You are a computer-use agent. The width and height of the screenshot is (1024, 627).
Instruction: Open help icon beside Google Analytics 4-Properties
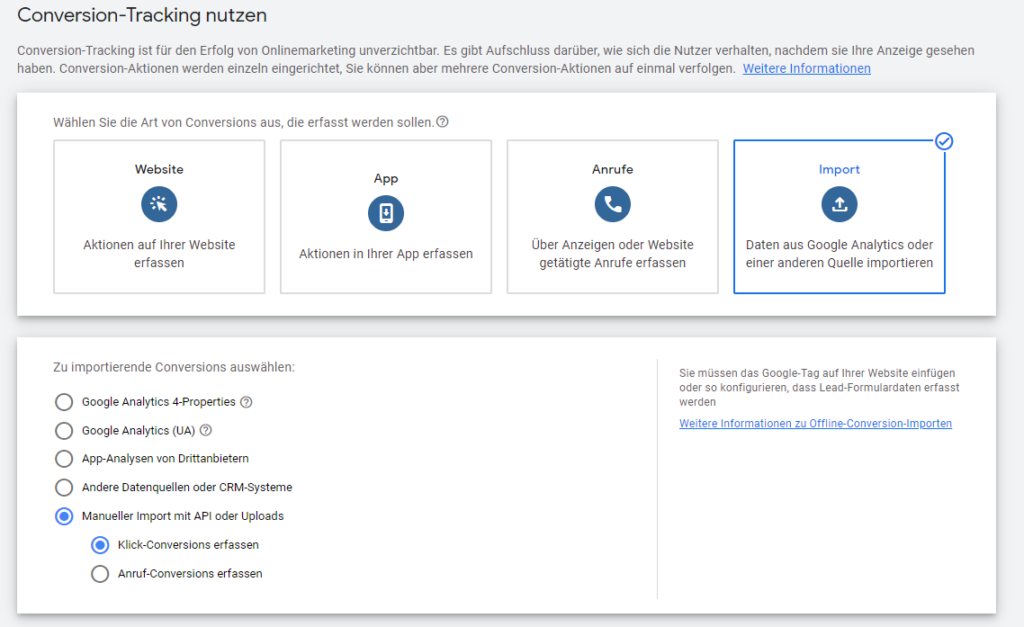(246, 402)
